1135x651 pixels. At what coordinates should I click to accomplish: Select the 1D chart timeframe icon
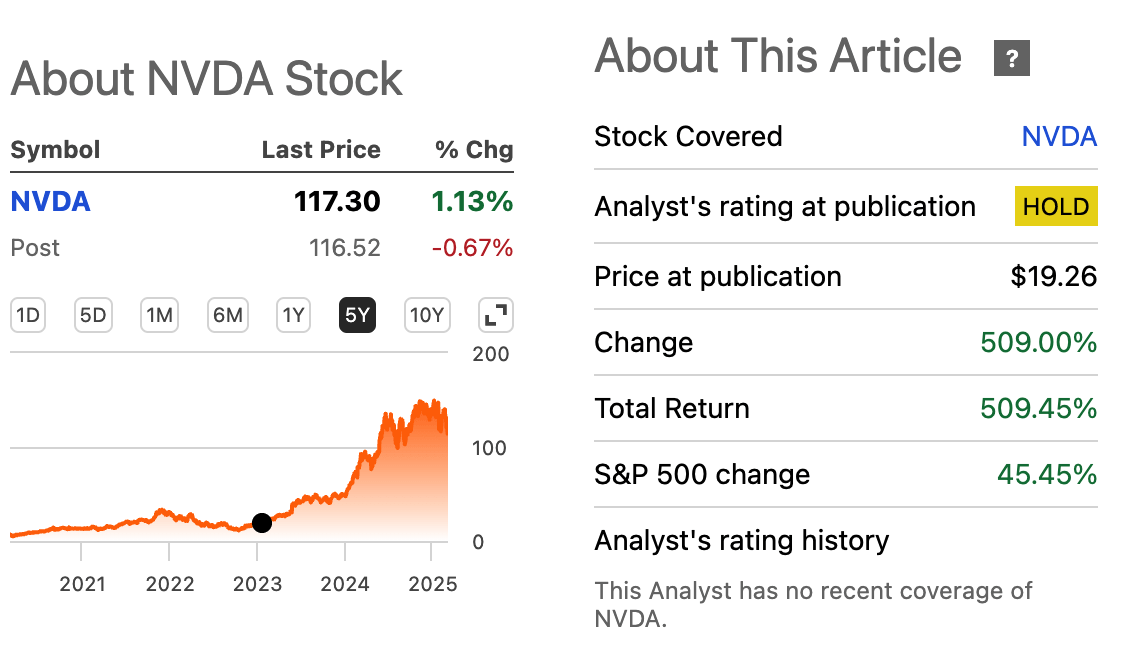pos(27,314)
